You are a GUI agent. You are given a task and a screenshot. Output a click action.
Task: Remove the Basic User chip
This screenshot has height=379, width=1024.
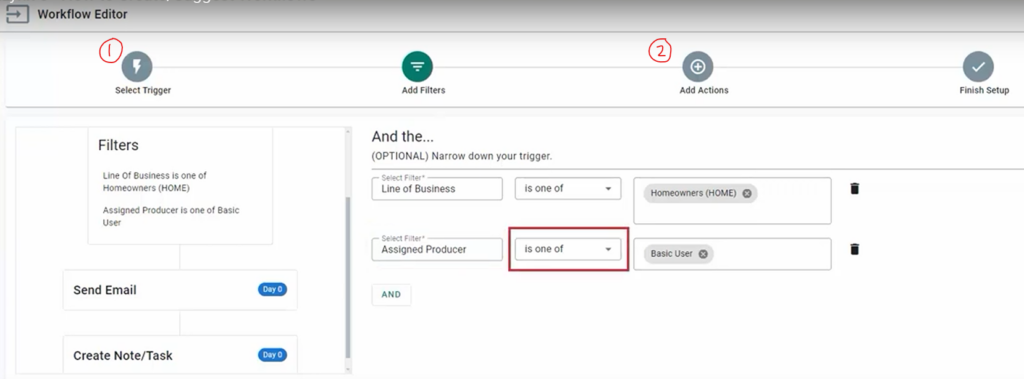click(x=703, y=254)
